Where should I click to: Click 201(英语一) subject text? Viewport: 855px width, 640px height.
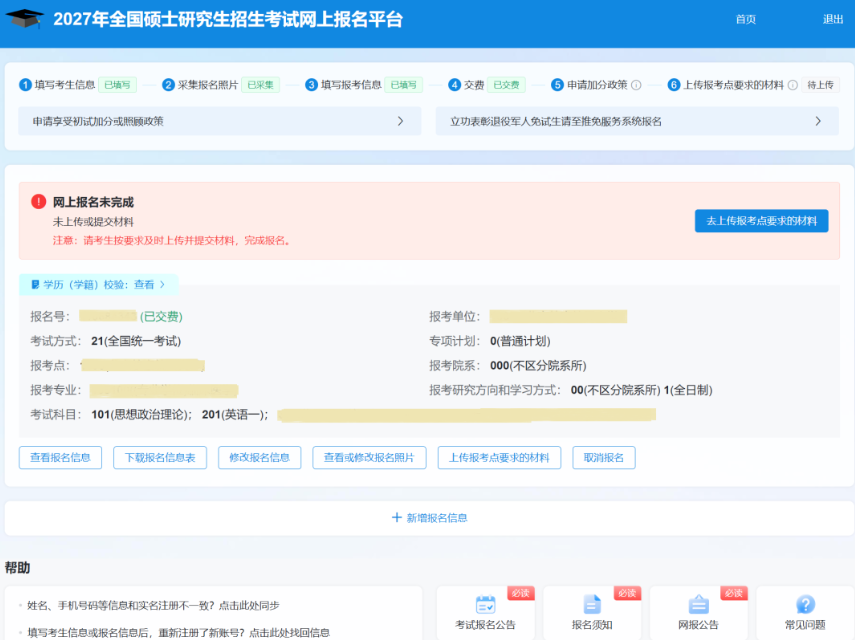pyautogui.click(x=235, y=415)
